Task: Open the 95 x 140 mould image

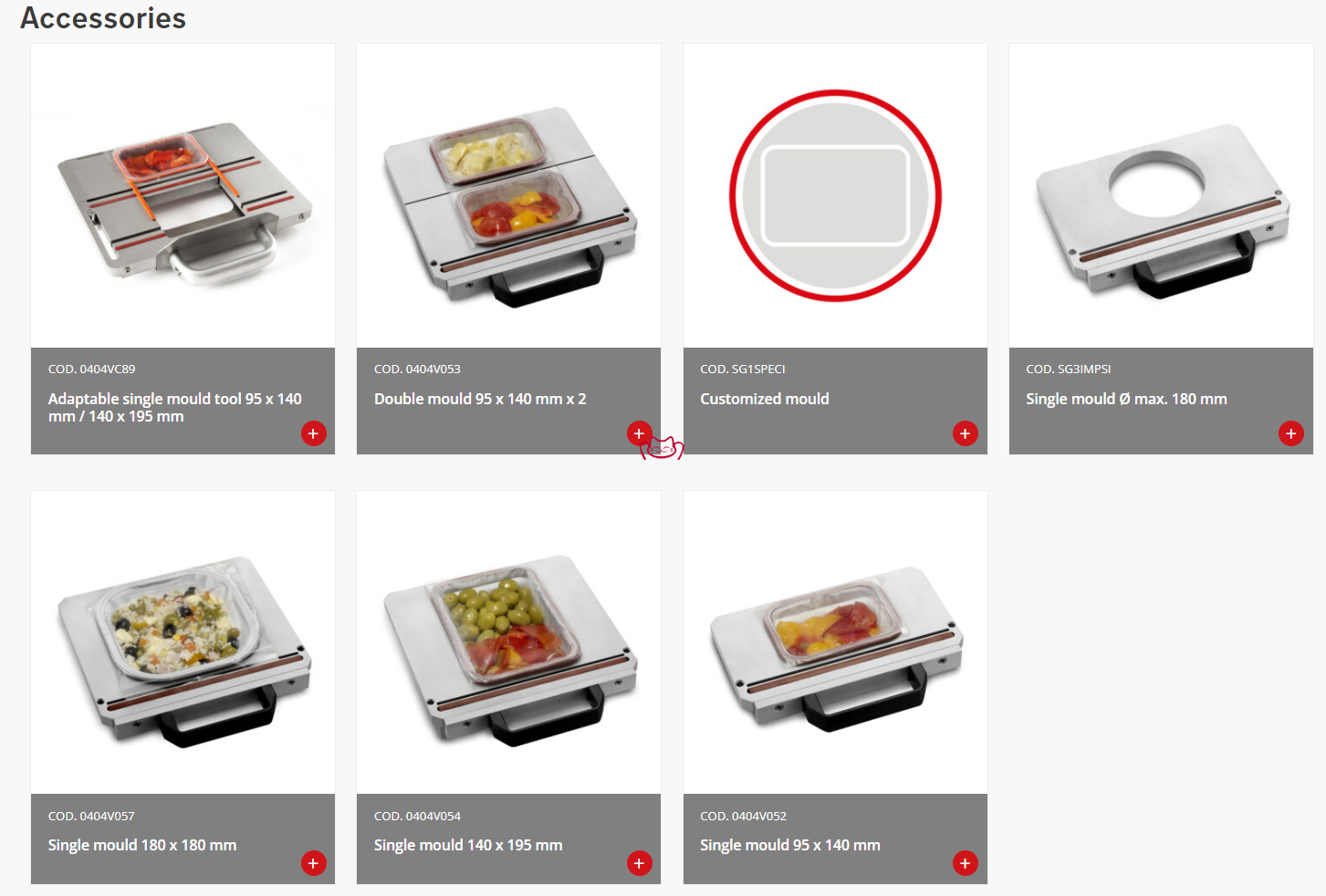Action: [835, 642]
